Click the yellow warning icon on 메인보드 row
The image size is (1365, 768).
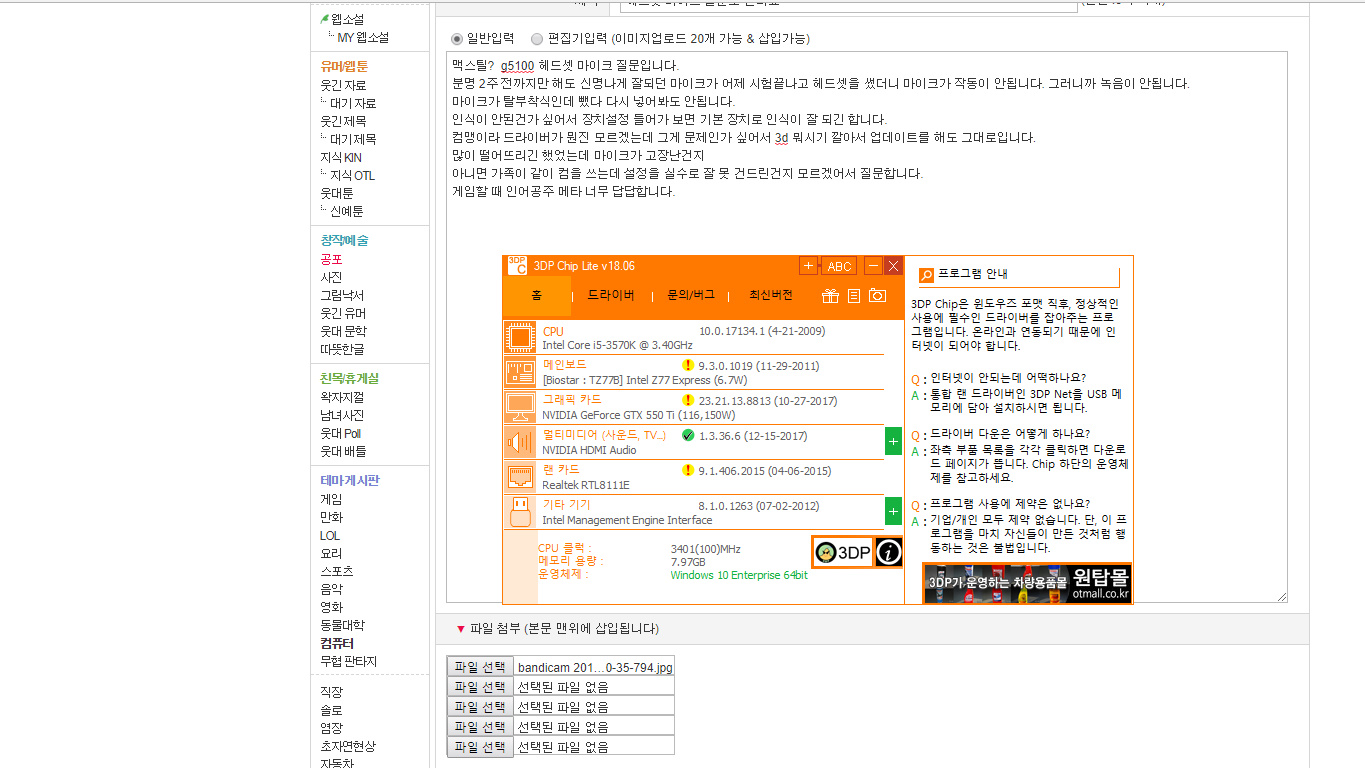(687, 366)
